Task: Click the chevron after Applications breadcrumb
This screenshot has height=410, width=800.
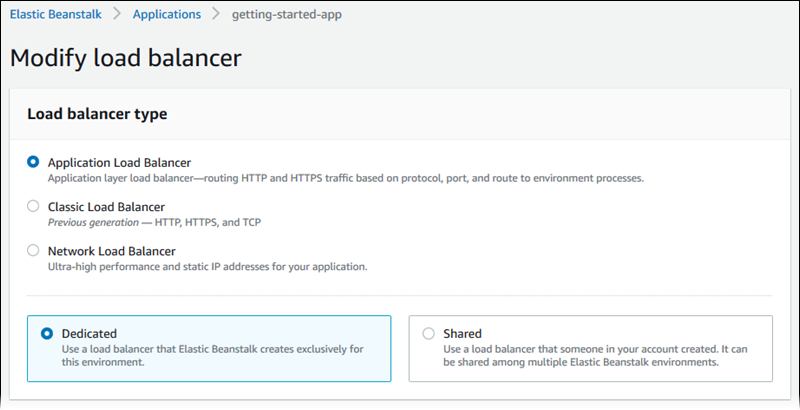Action: [x=215, y=15]
